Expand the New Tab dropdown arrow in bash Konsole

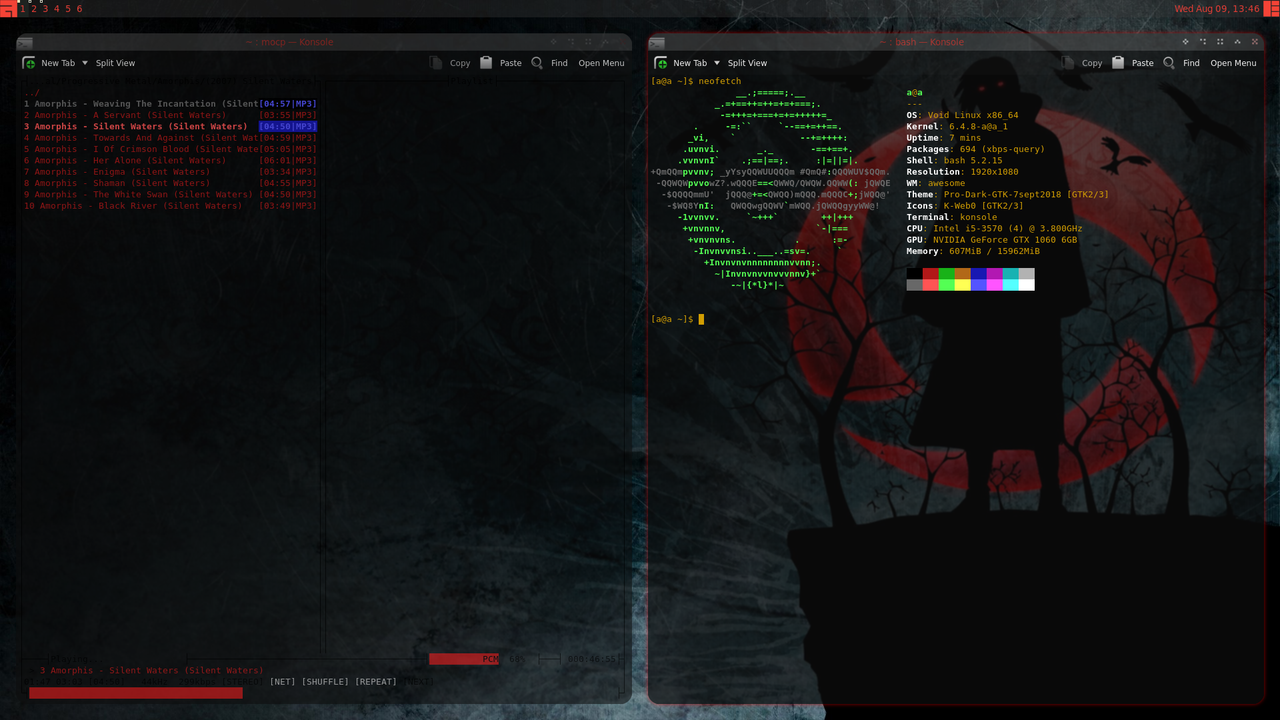[717, 63]
